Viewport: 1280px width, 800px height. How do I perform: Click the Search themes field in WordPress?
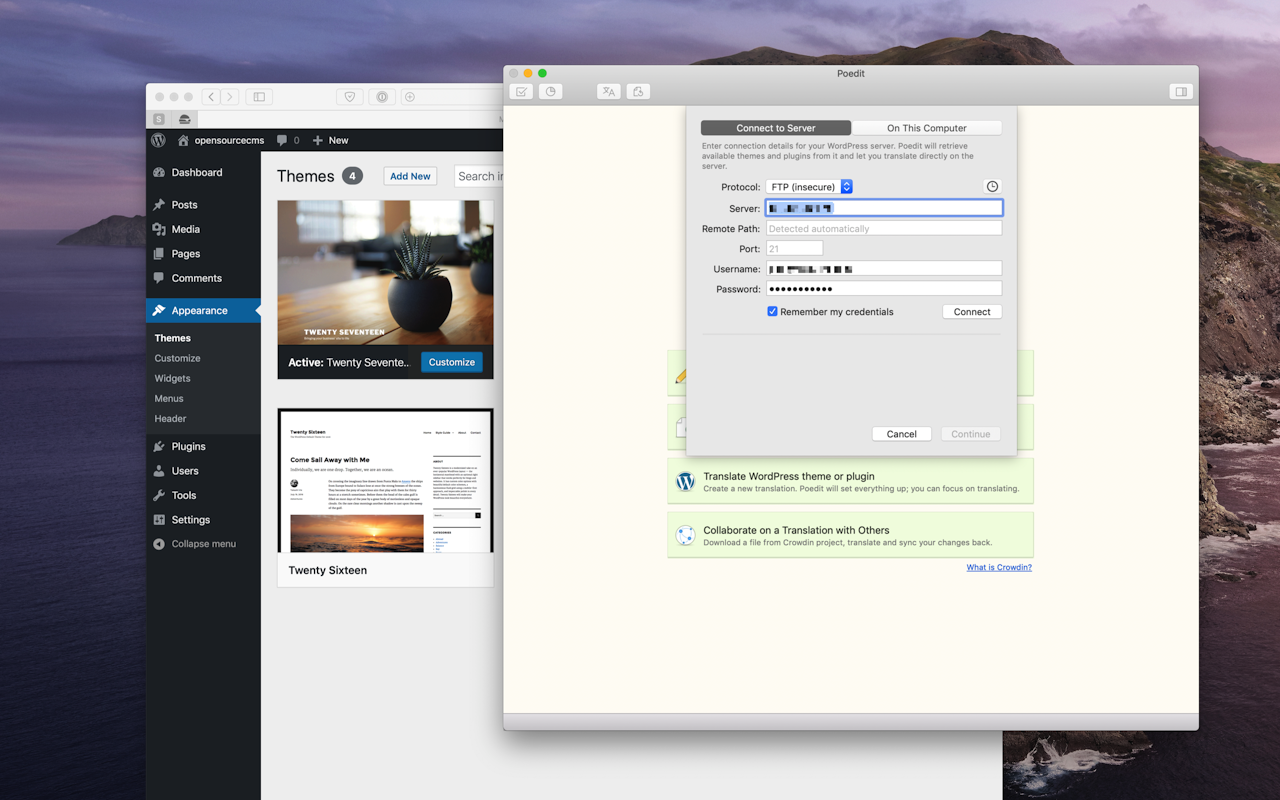pyautogui.click(x=479, y=176)
